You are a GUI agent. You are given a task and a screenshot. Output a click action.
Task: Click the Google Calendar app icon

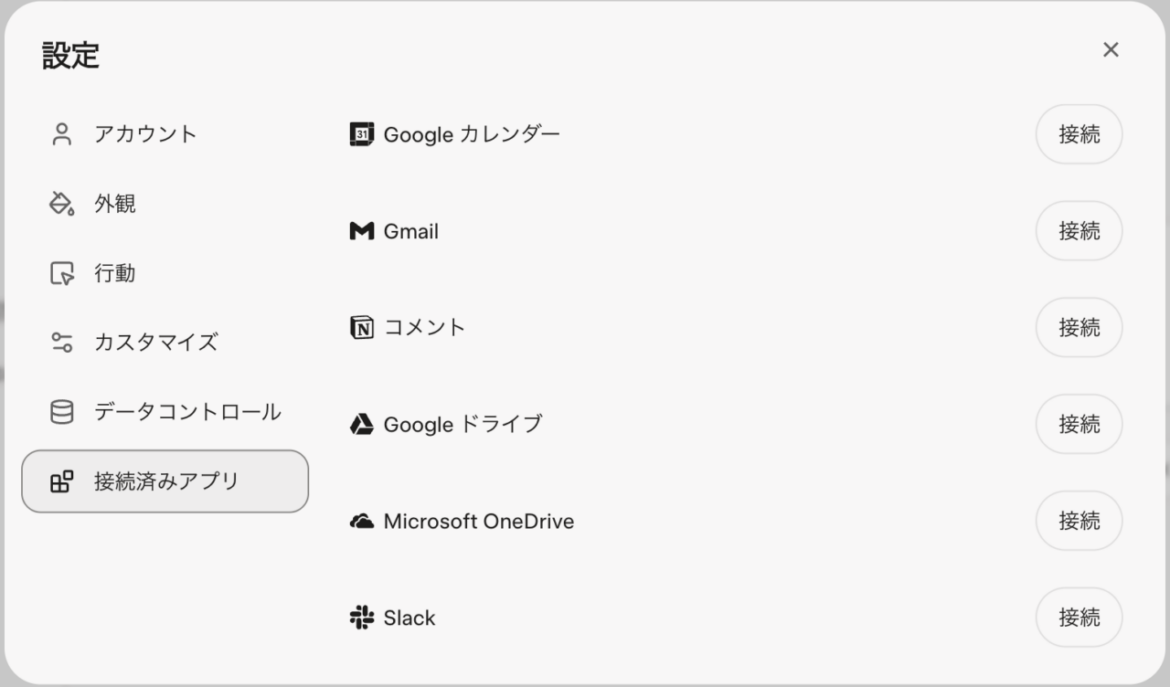(x=361, y=134)
